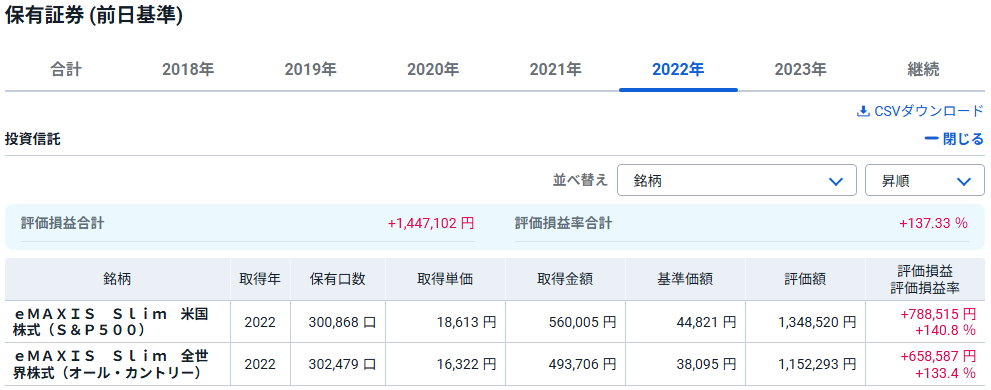
Task: Switch to the 2018年 tab
Action: click(x=188, y=70)
